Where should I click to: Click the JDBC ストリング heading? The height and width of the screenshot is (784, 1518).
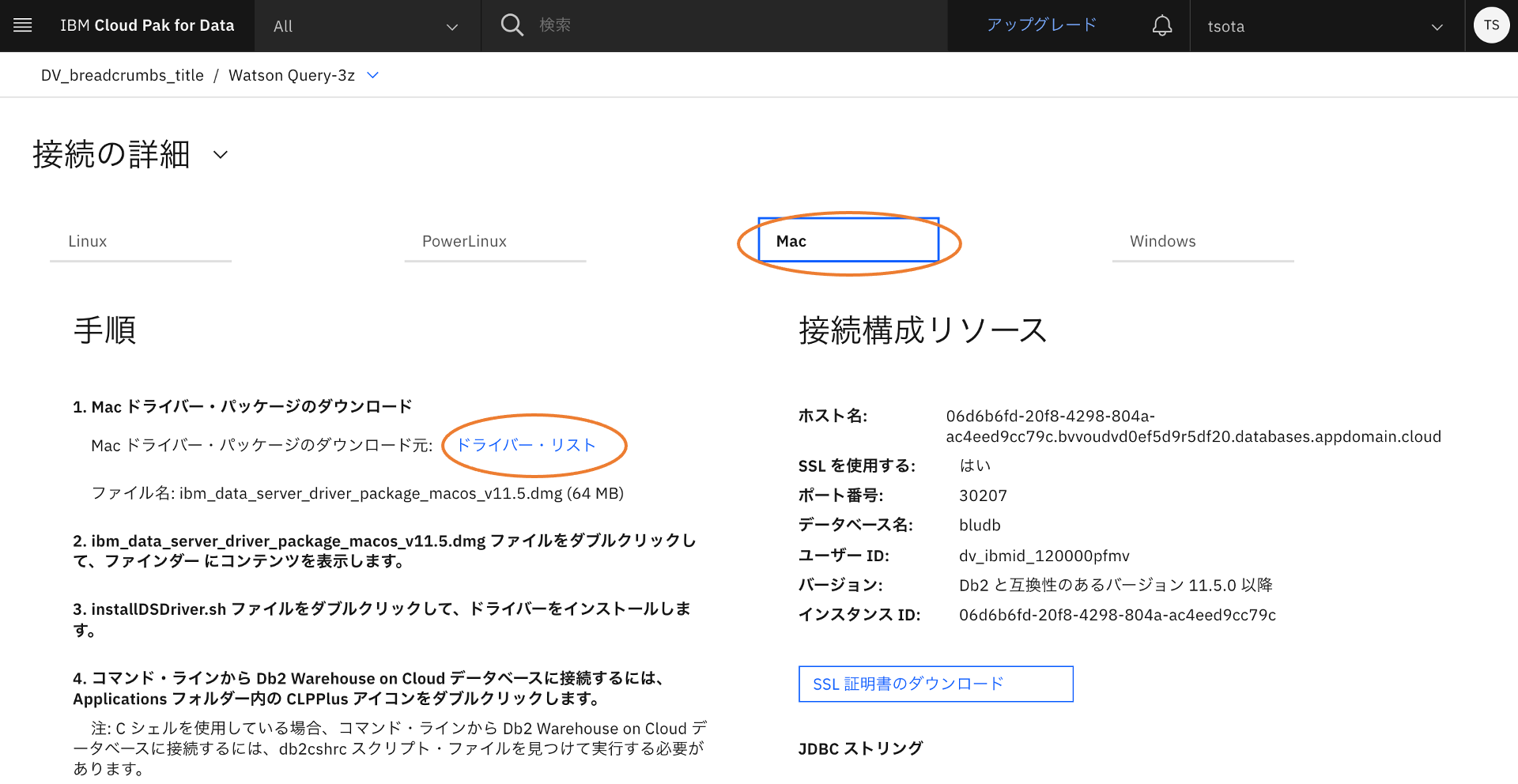(x=860, y=748)
